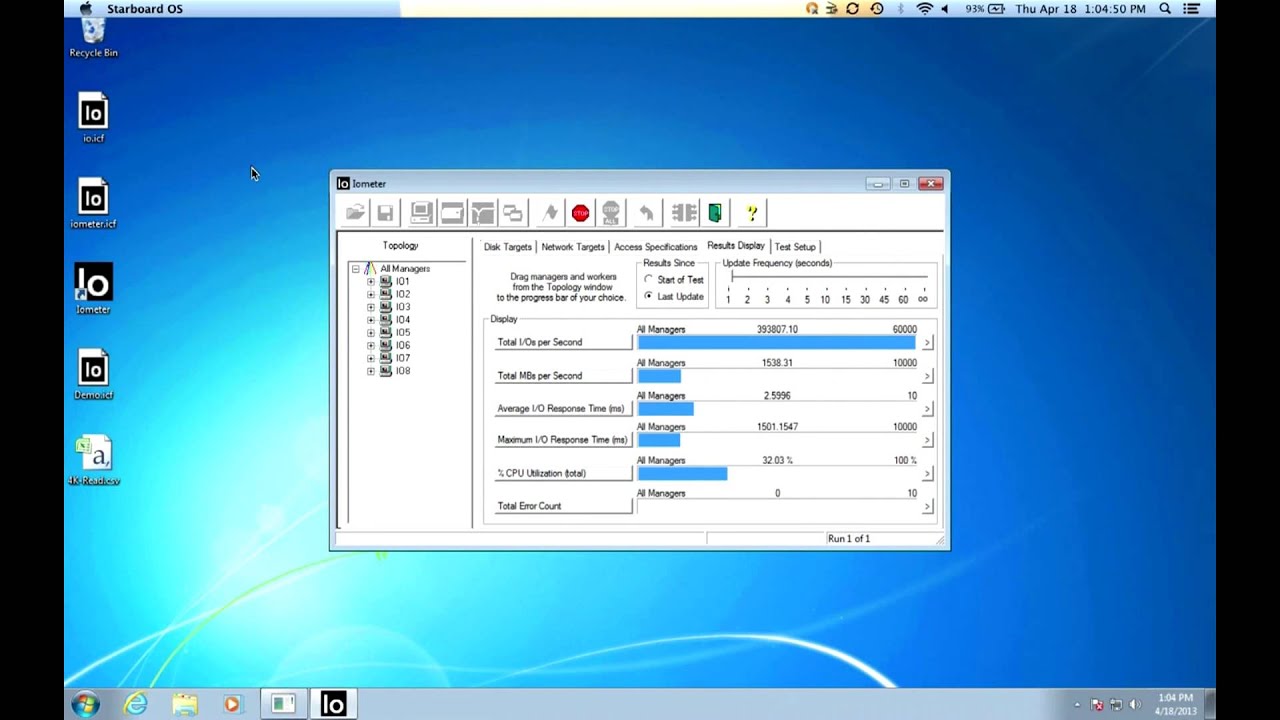Screen dimensions: 1280x720
Task: Open arrow beside CPU Utilization bar
Action: click(x=927, y=473)
